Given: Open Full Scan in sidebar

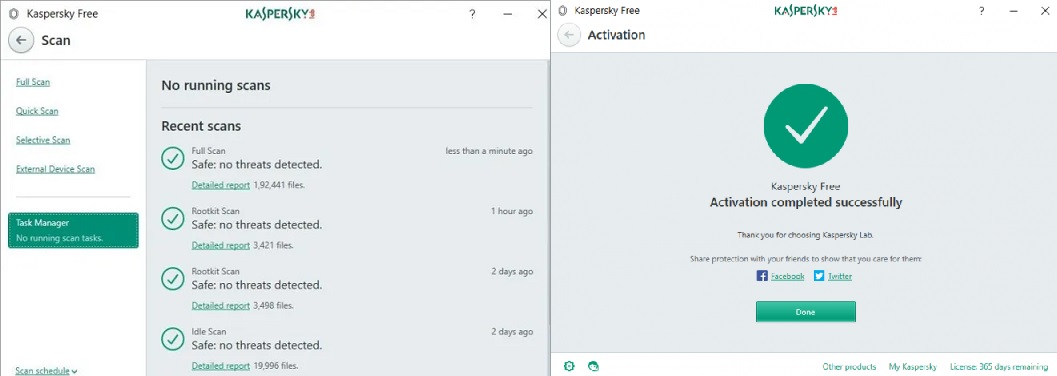Looking at the screenshot, I should pos(33,82).
